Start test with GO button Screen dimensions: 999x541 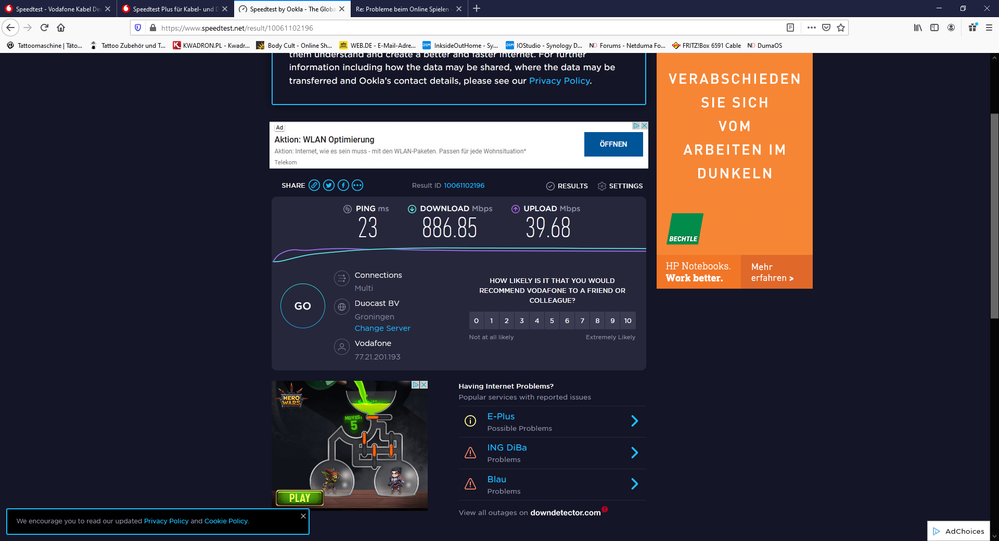[303, 306]
